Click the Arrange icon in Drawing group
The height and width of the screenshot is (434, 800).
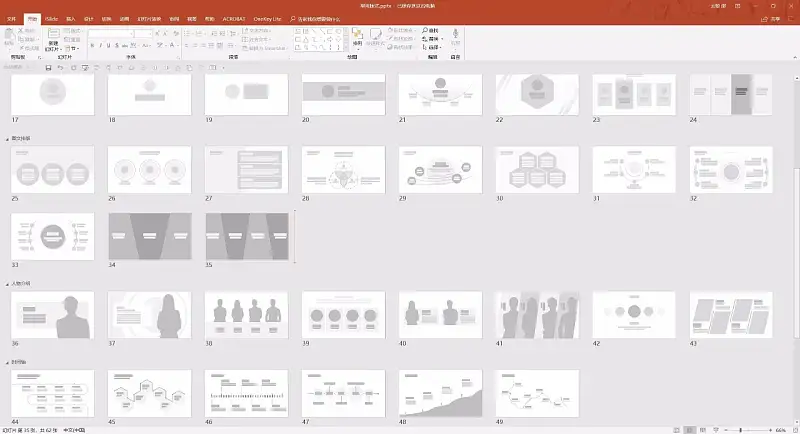tap(357, 34)
